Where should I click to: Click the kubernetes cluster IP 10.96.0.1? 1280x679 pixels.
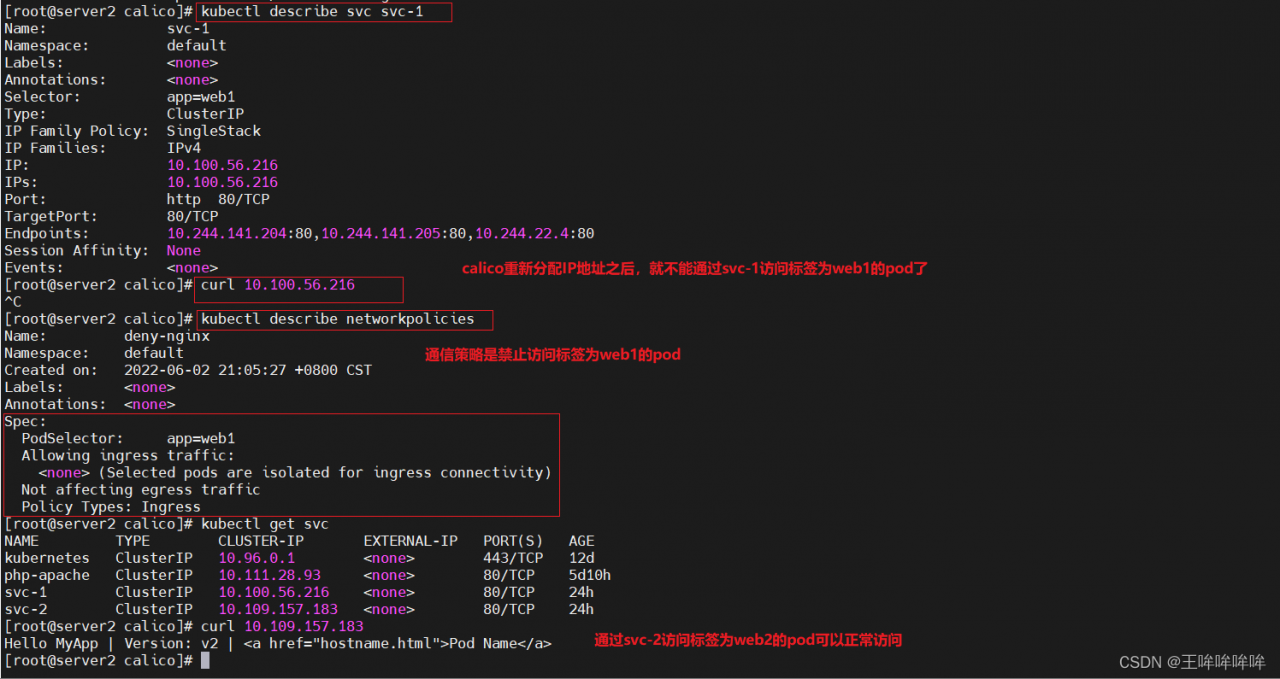pyautogui.click(x=256, y=558)
